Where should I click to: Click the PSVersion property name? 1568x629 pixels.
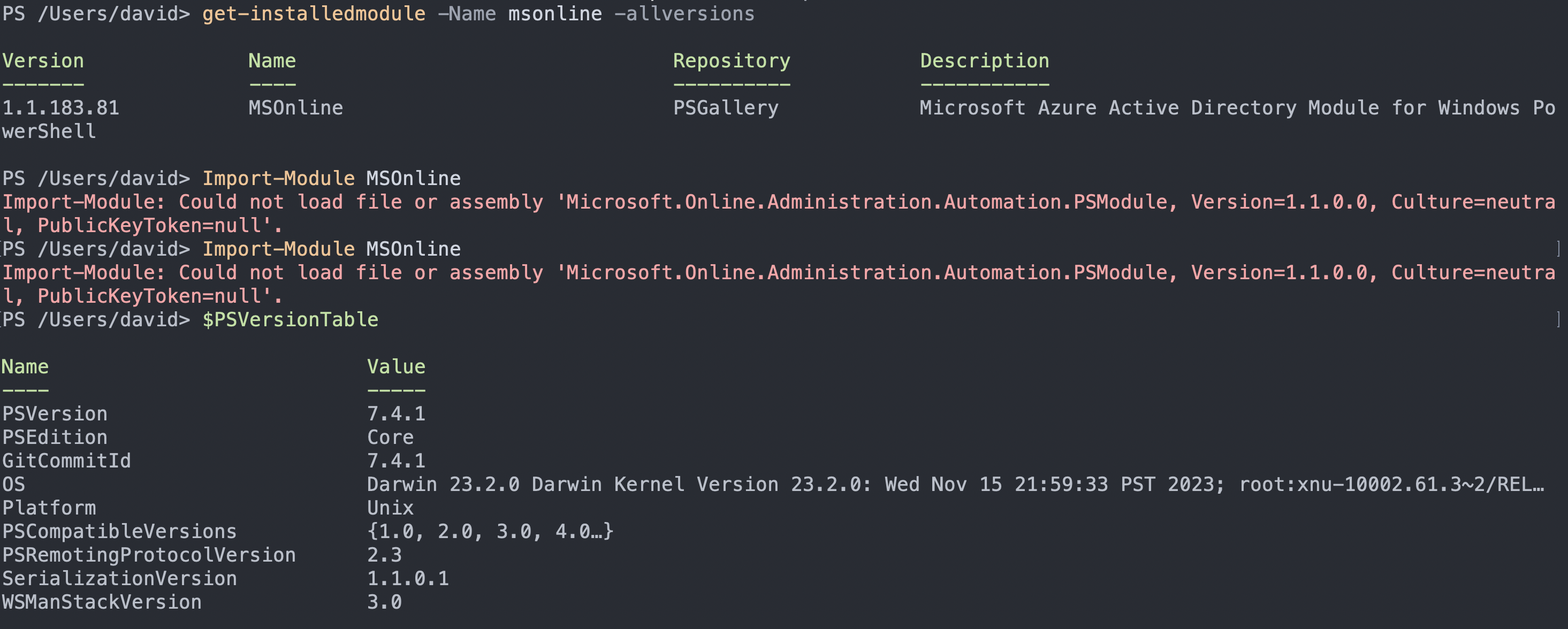[55, 413]
